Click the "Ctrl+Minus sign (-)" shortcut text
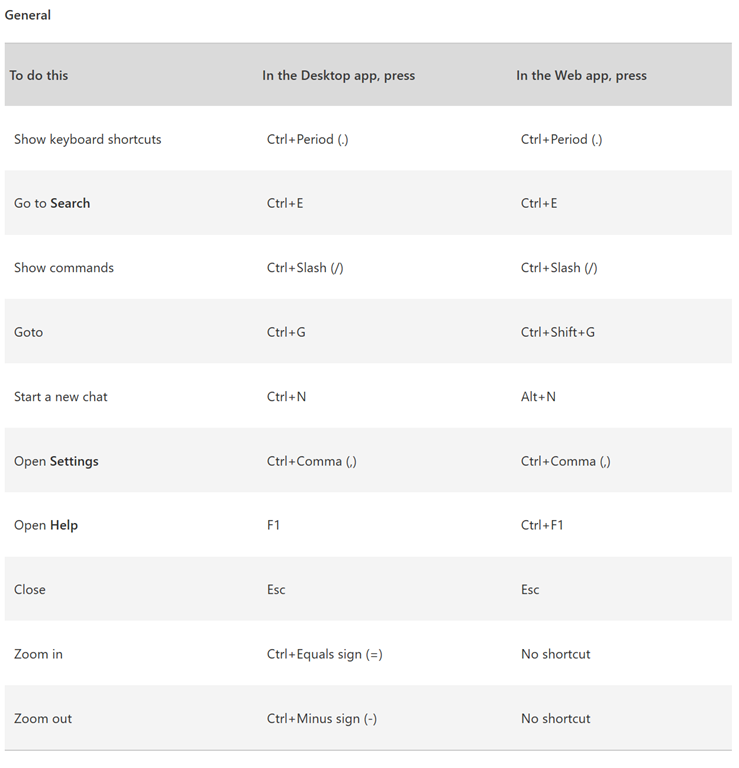This screenshot has height=768, width=739. click(x=322, y=719)
